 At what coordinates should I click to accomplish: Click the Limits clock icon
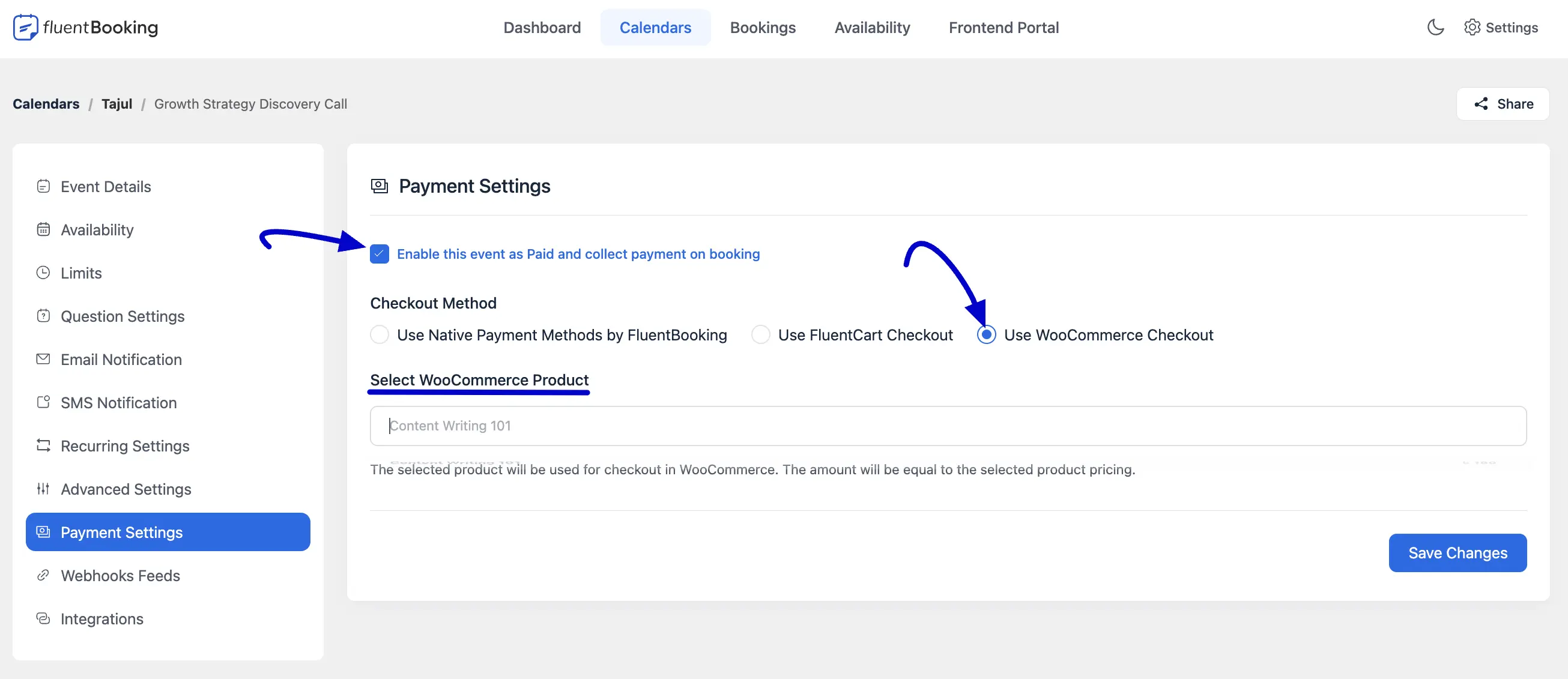(x=43, y=273)
